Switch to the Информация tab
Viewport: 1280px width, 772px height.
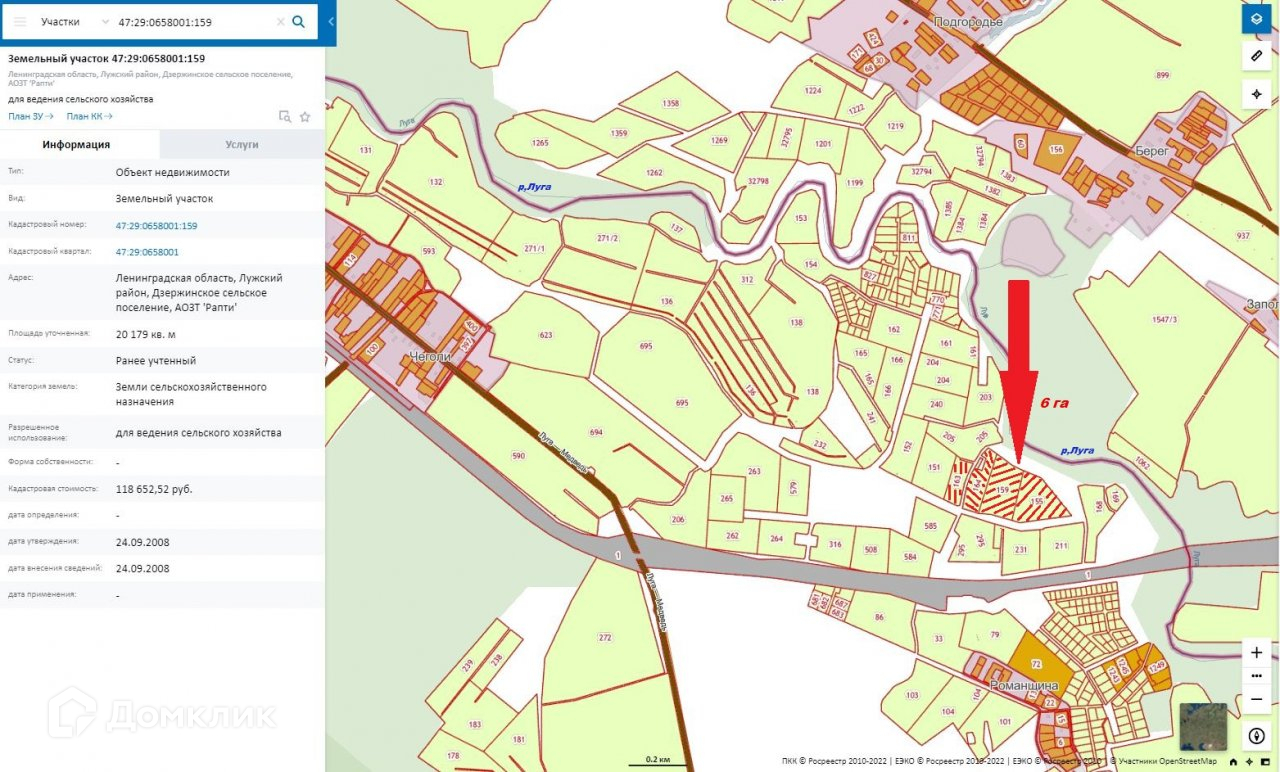click(77, 144)
